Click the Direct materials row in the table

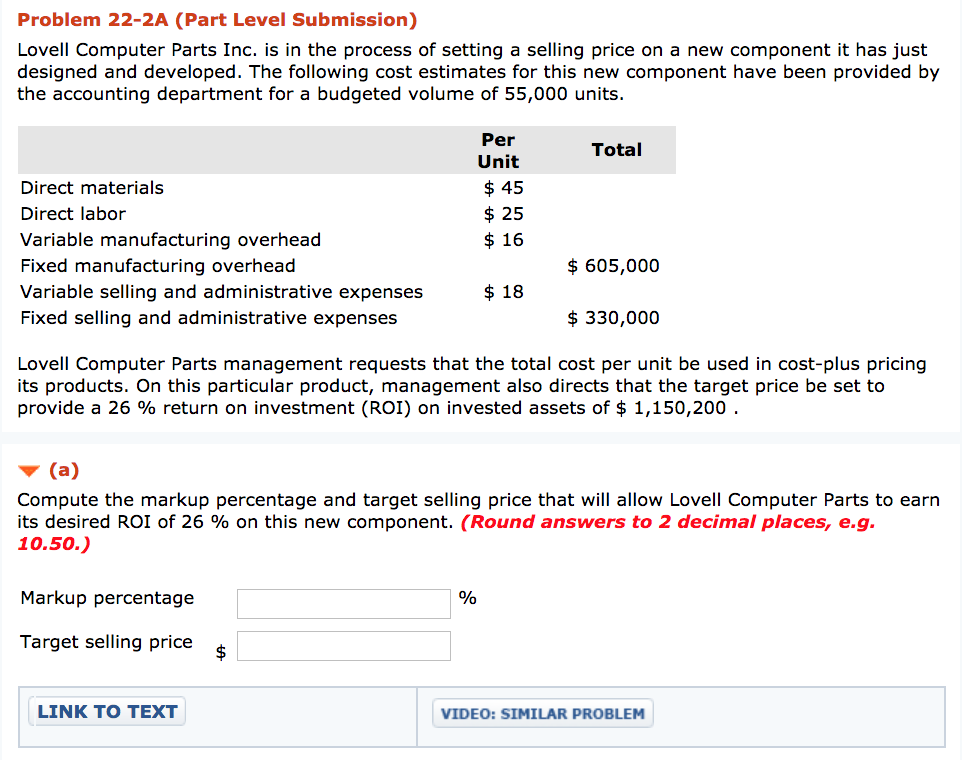[91, 187]
